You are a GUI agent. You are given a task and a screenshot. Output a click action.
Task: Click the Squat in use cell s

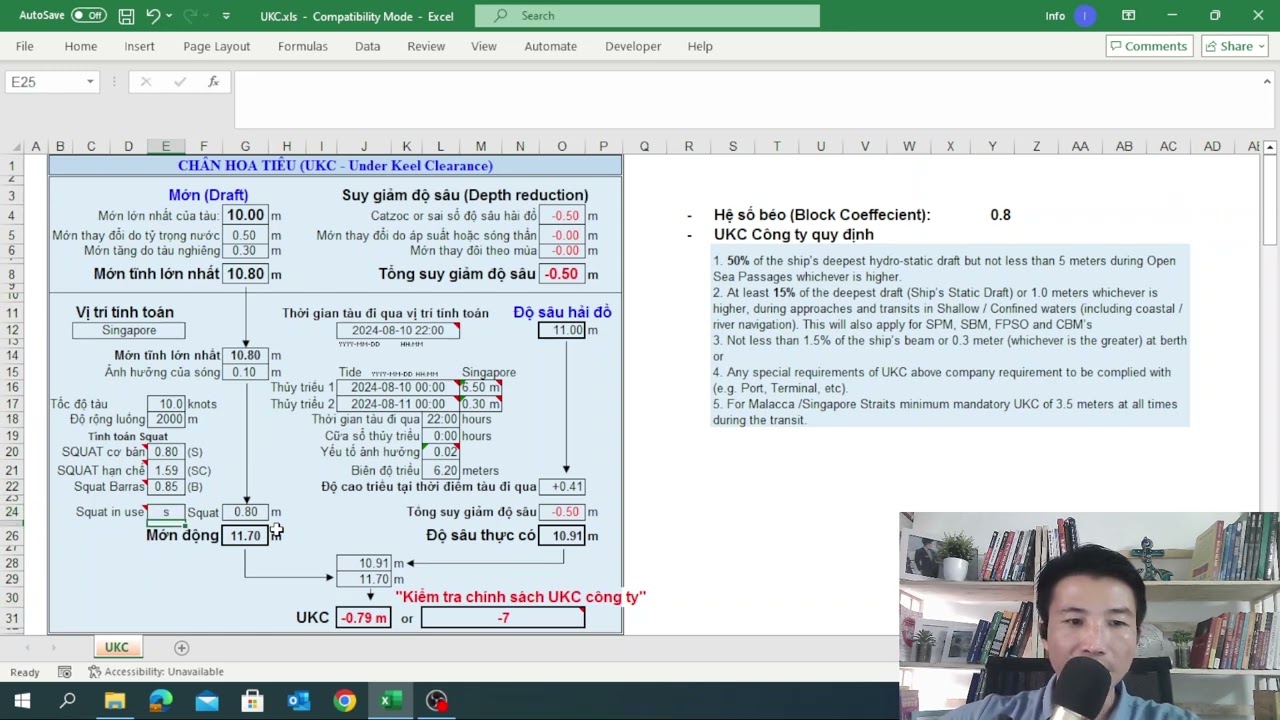click(x=166, y=512)
